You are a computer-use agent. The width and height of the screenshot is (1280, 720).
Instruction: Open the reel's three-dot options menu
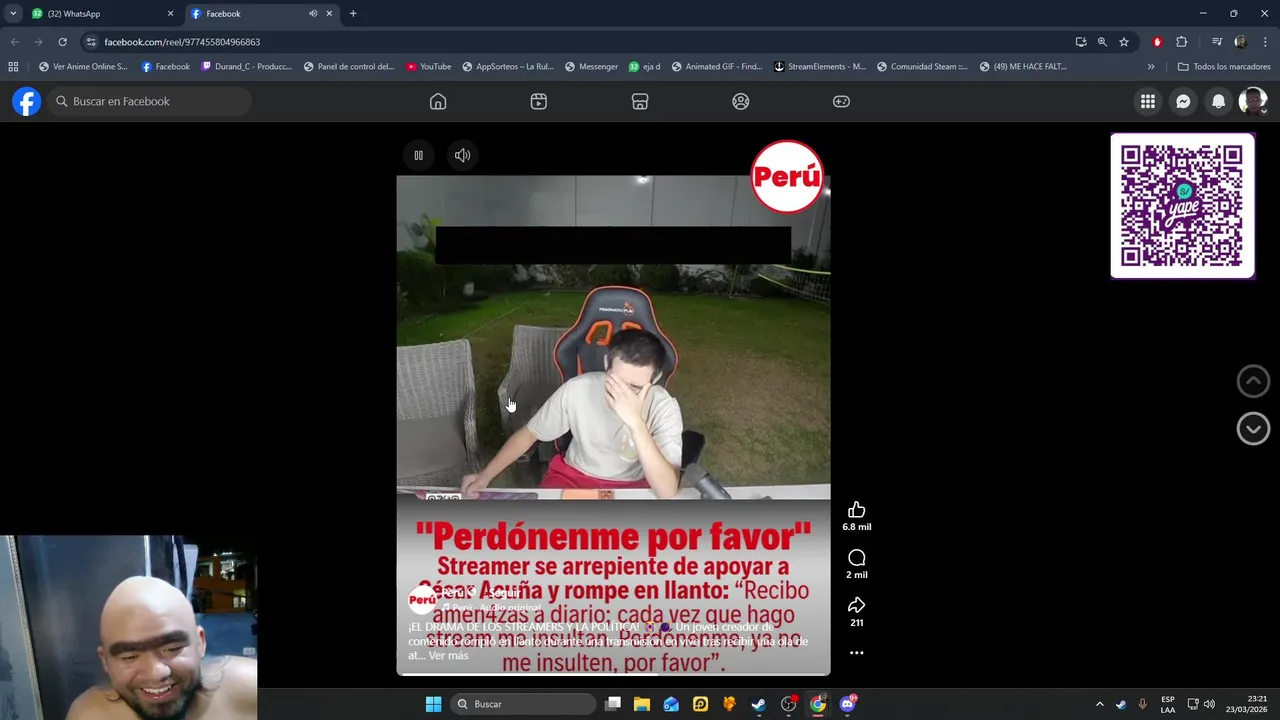856,653
